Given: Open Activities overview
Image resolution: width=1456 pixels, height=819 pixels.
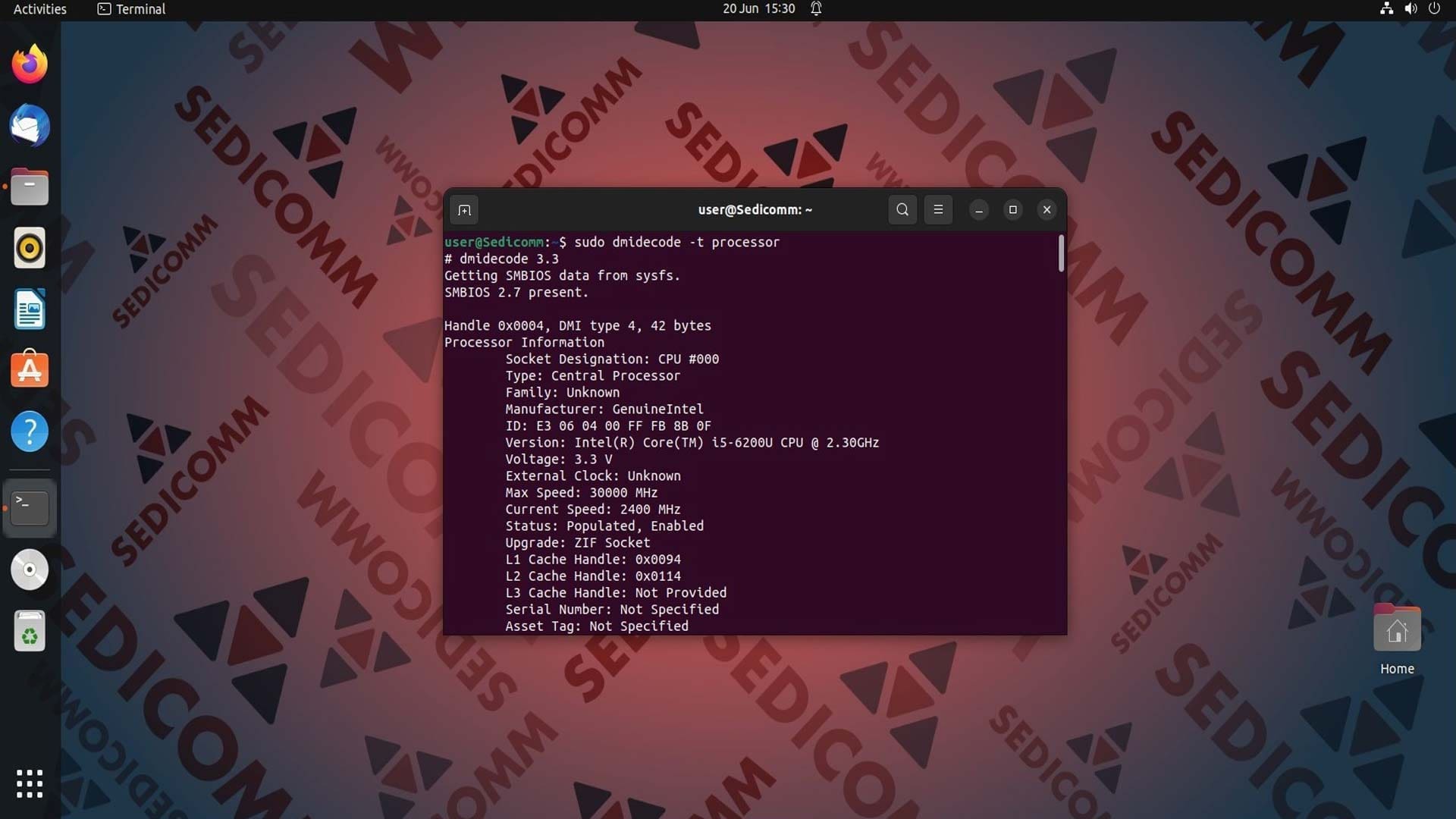Looking at the screenshot, I should 40,9.
